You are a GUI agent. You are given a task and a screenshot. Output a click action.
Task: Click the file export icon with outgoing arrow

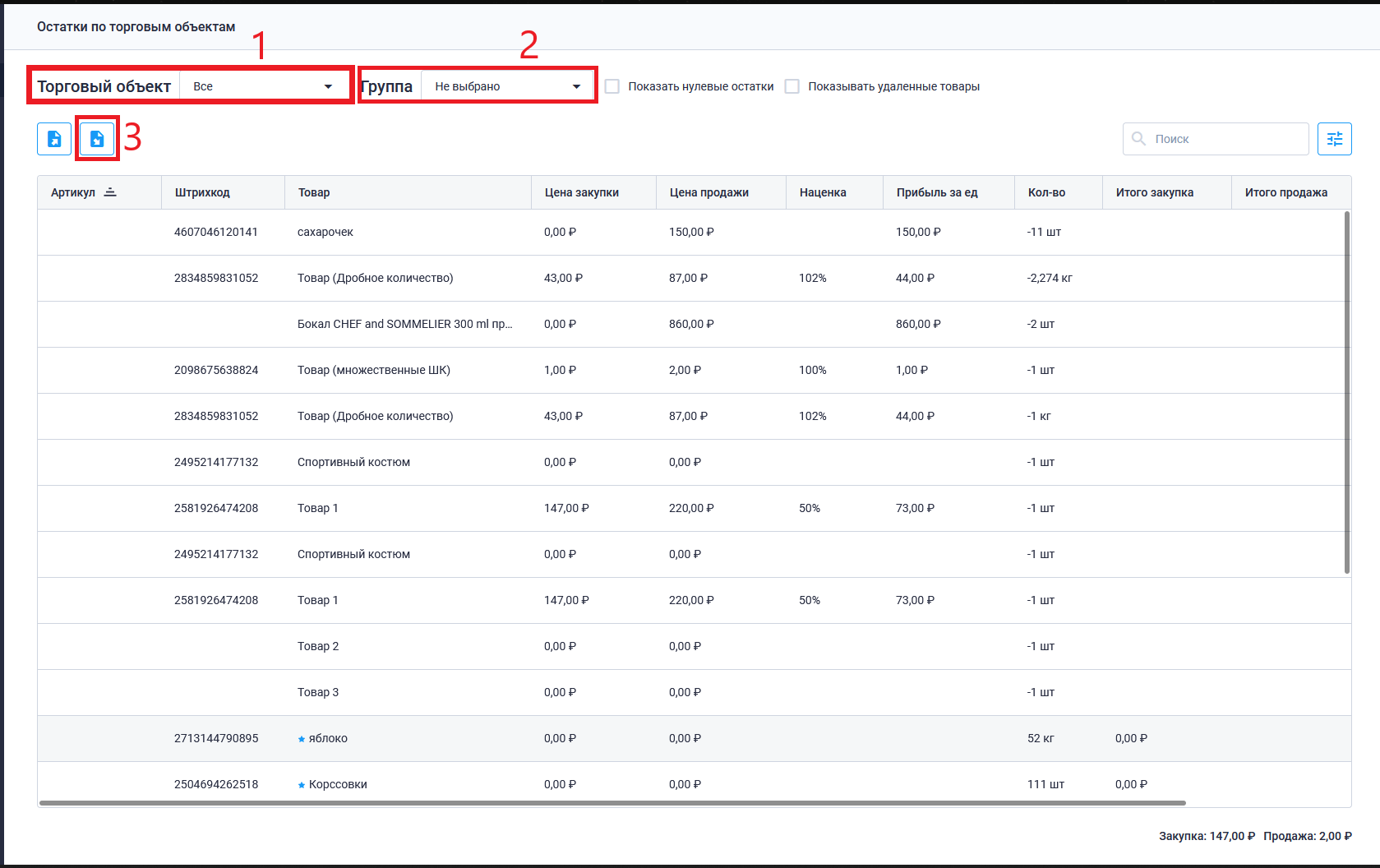pyautogui.click(x=54, y=139)
